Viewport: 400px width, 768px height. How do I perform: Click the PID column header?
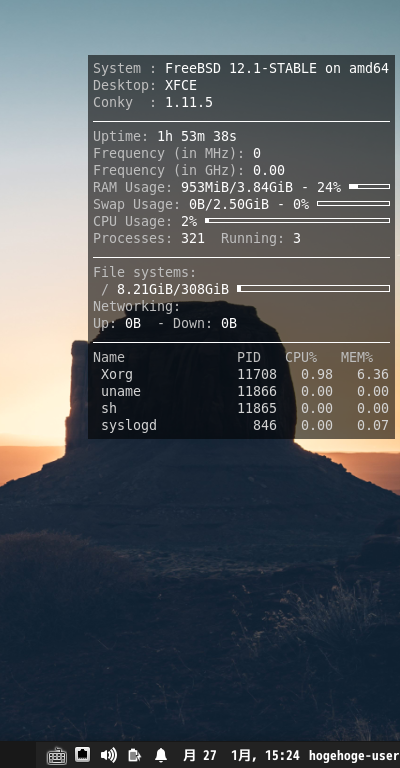pos(249,358)
